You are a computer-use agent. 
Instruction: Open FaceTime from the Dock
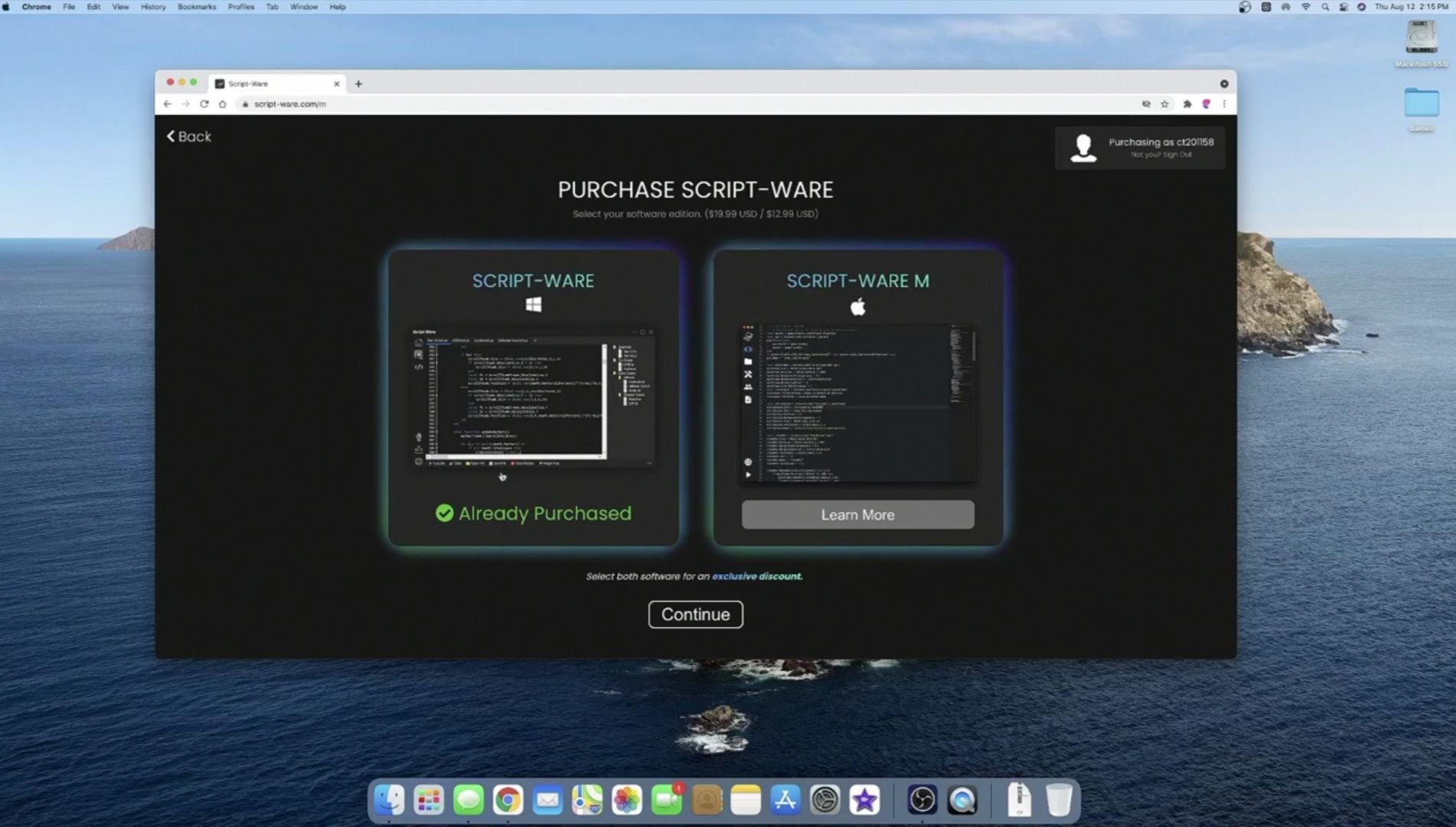[x=667, y=800]
